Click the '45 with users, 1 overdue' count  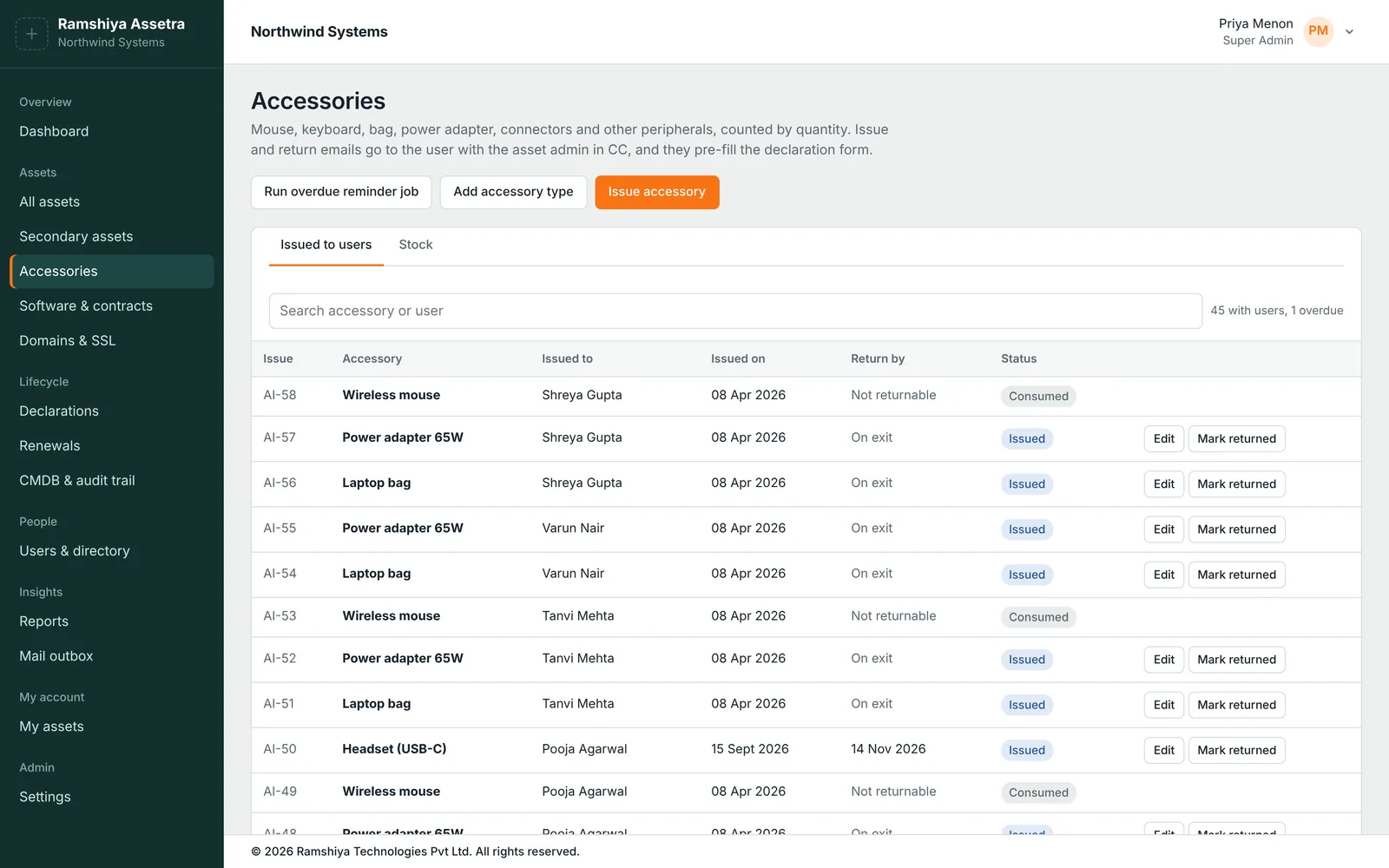[x=1276, y=311]
